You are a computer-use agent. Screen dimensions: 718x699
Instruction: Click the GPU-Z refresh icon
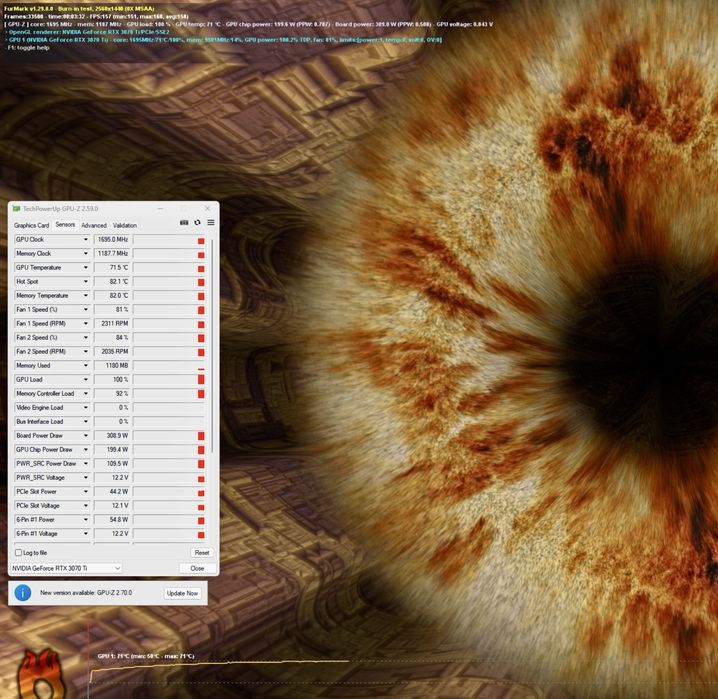tap(197, 222)
